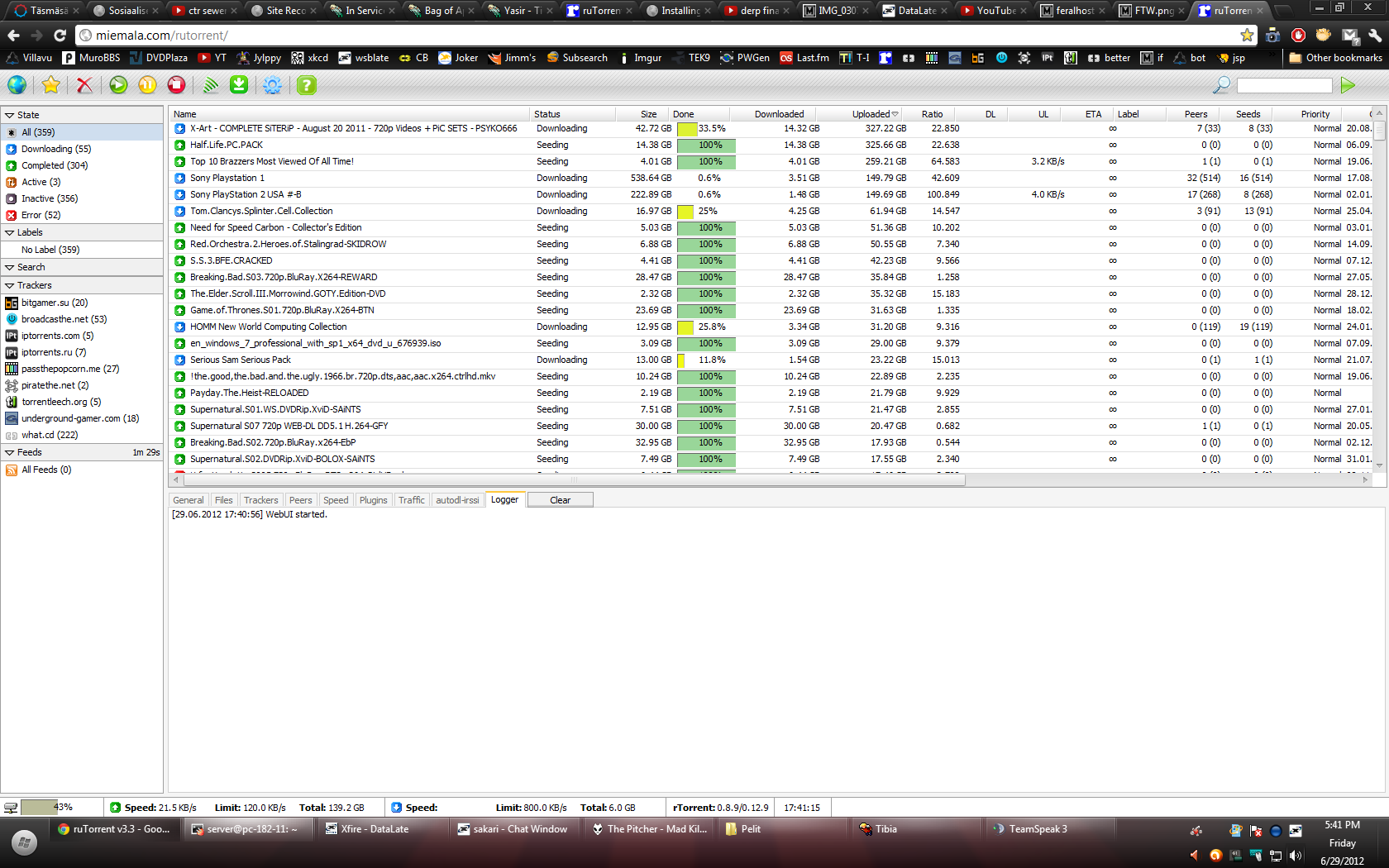This screenshot has height=868, width=1389.
Task: Sort torrents by Status column header
Action: 572,114
